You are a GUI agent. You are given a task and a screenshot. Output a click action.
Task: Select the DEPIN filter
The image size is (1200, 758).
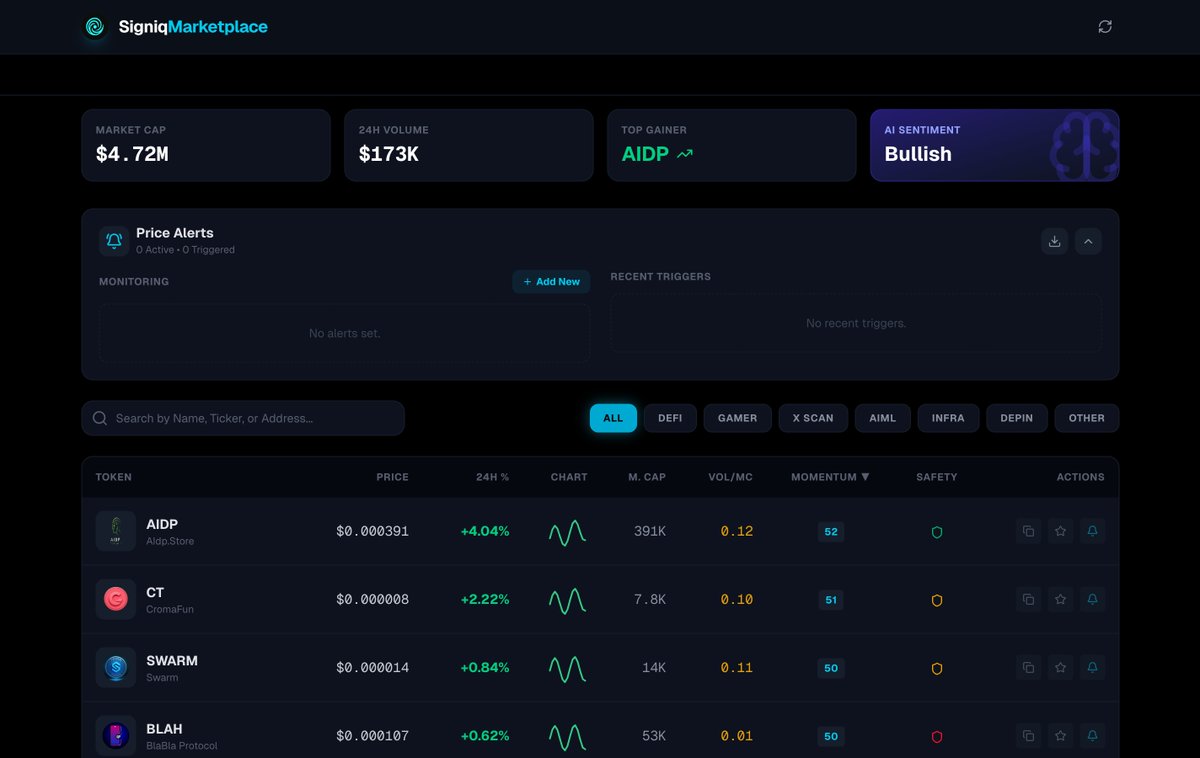[x=1017, y=418]
